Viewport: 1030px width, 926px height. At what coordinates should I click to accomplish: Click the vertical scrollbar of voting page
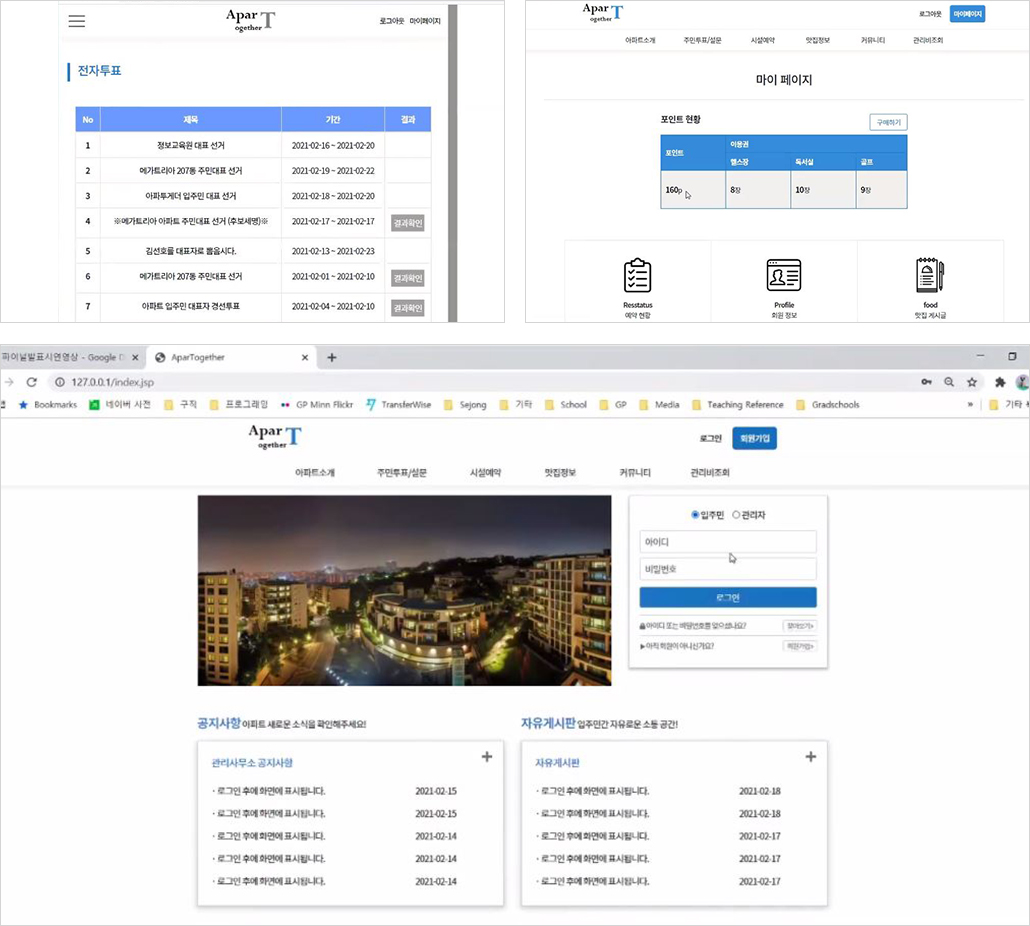tap(453, 163)
